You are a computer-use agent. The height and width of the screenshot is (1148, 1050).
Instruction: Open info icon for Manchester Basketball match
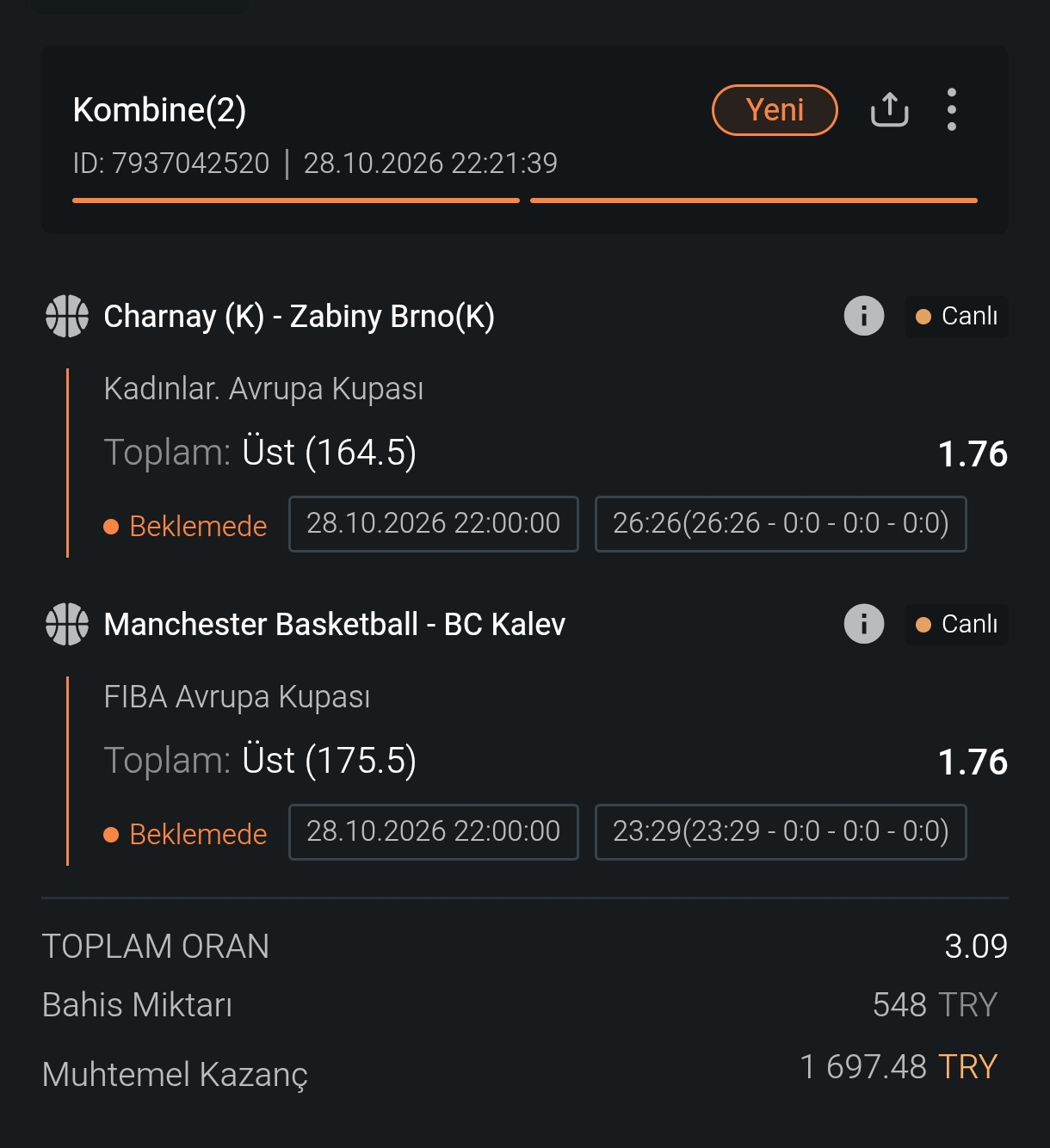(864, 624)
